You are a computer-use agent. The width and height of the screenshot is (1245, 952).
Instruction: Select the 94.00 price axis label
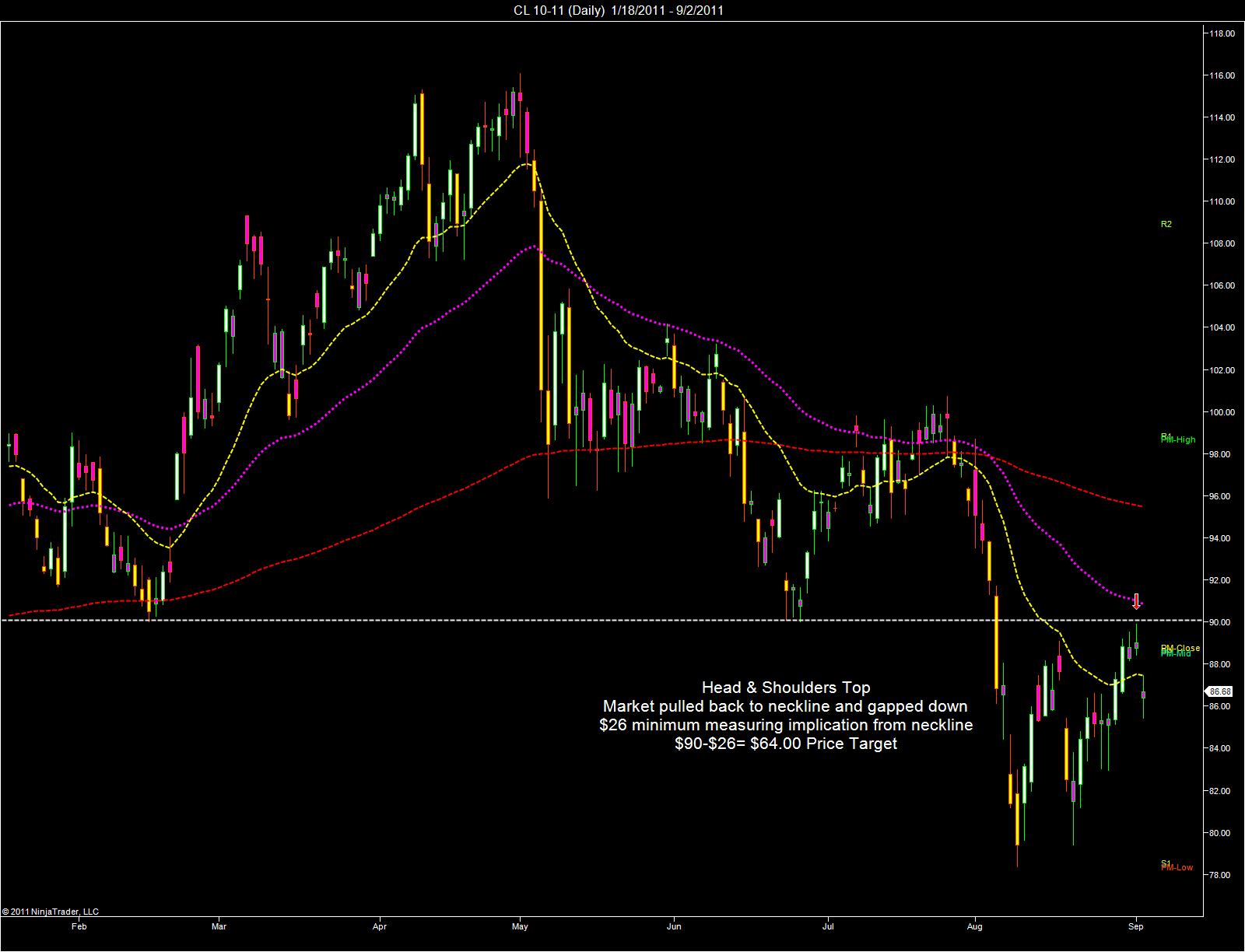(x=1221, y=538)
